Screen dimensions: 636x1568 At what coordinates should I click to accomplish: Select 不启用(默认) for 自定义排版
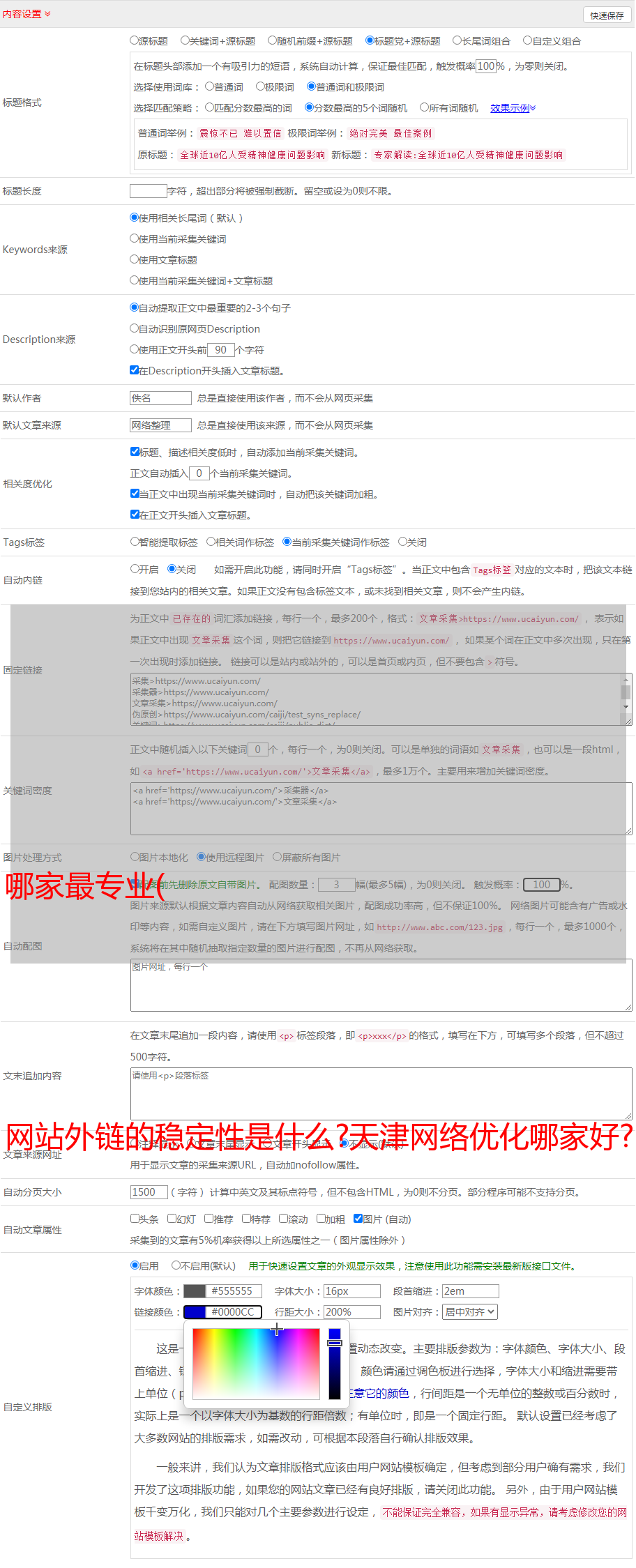click(176, 1265)
